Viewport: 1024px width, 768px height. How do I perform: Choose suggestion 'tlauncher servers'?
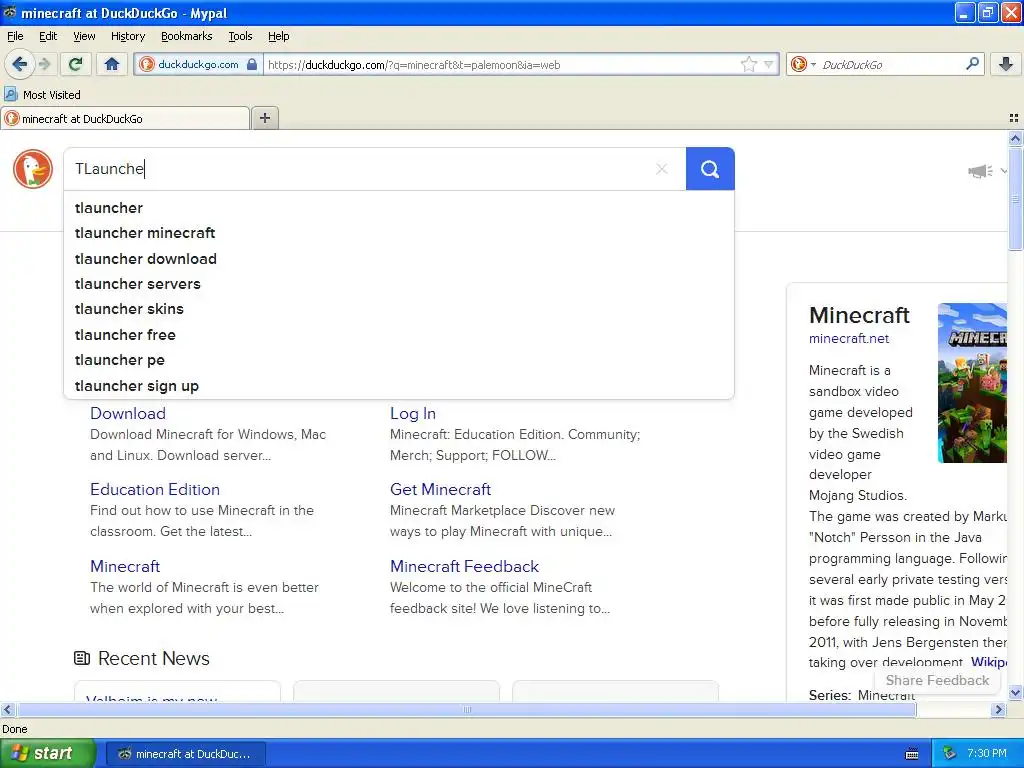pos(399,283)
